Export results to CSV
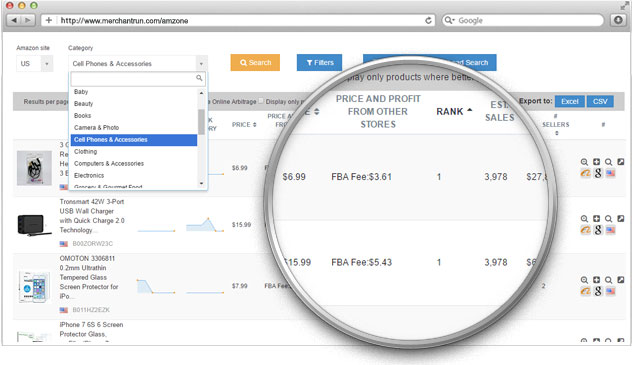This screenshot has width=635, height=365. (x=600, y=101)
